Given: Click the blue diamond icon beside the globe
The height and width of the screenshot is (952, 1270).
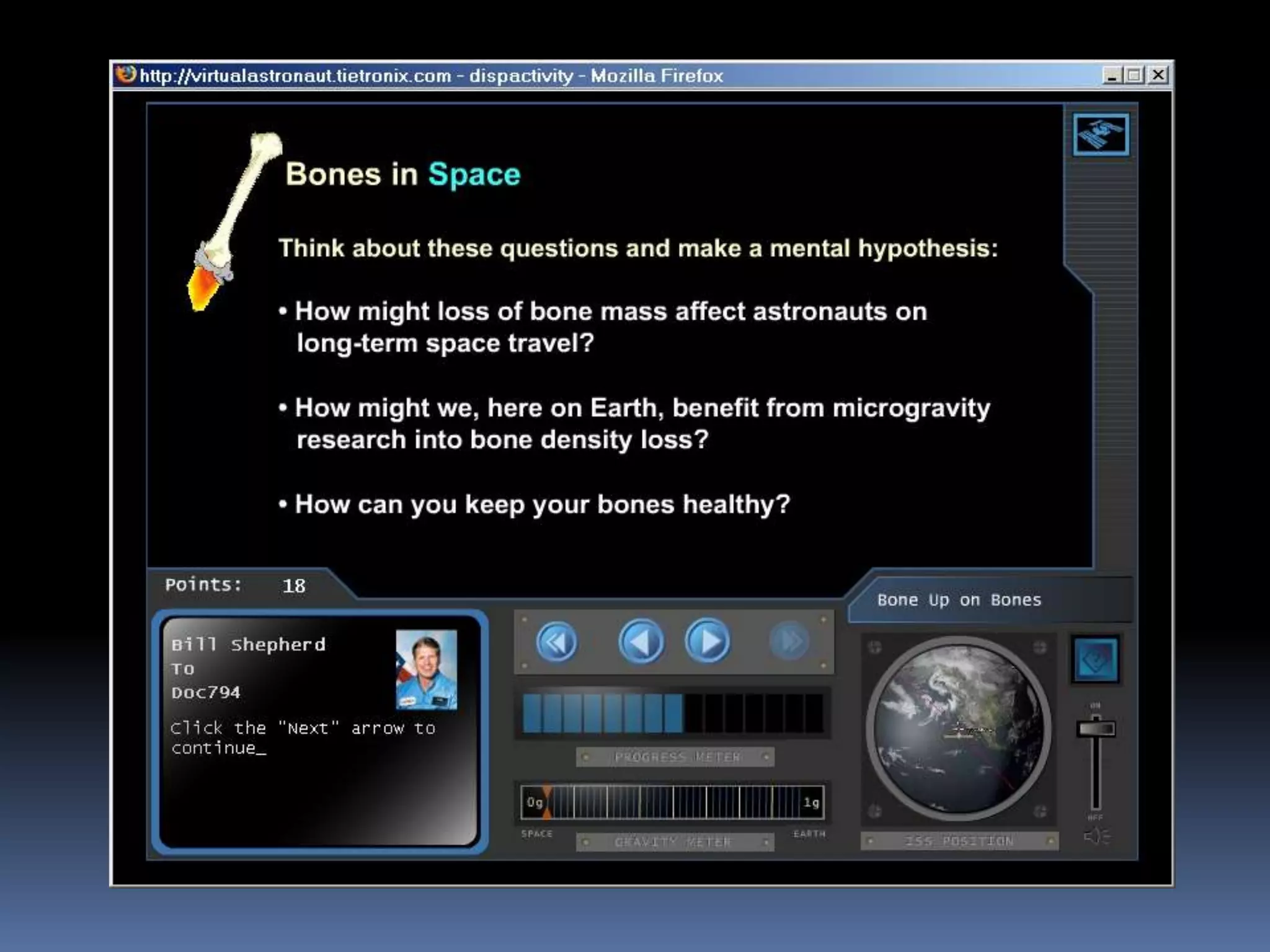Looking at the screenshot, I should (x=1095, y=659).
